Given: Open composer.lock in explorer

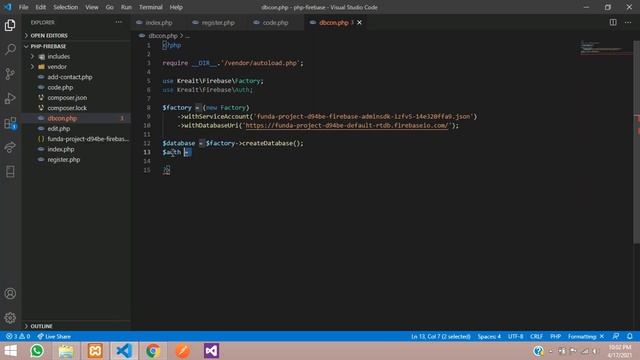Looking at the screenshot, I should click(77, 108).
